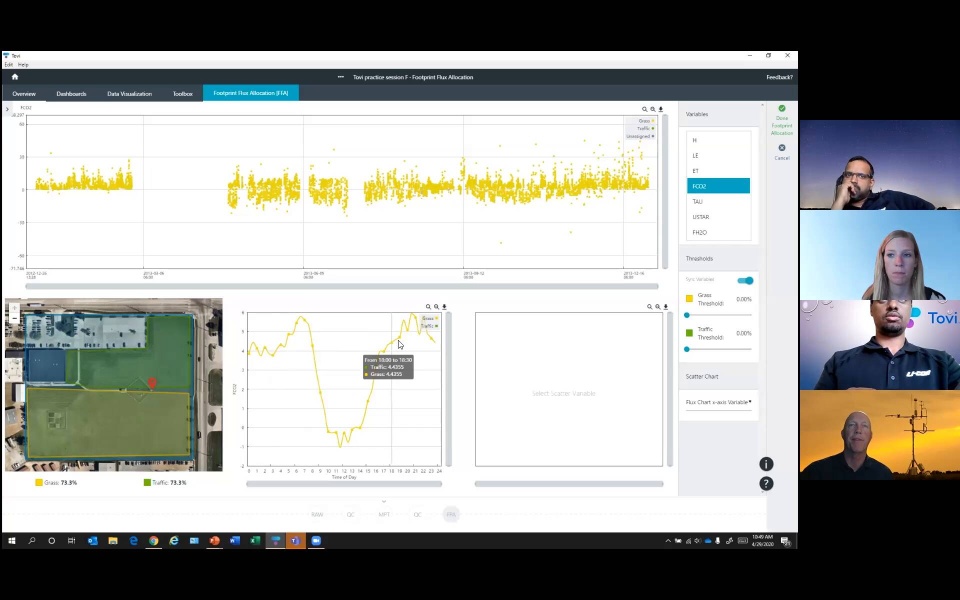Open the info circle icon

pyautogui.click(x=766, y=464)
